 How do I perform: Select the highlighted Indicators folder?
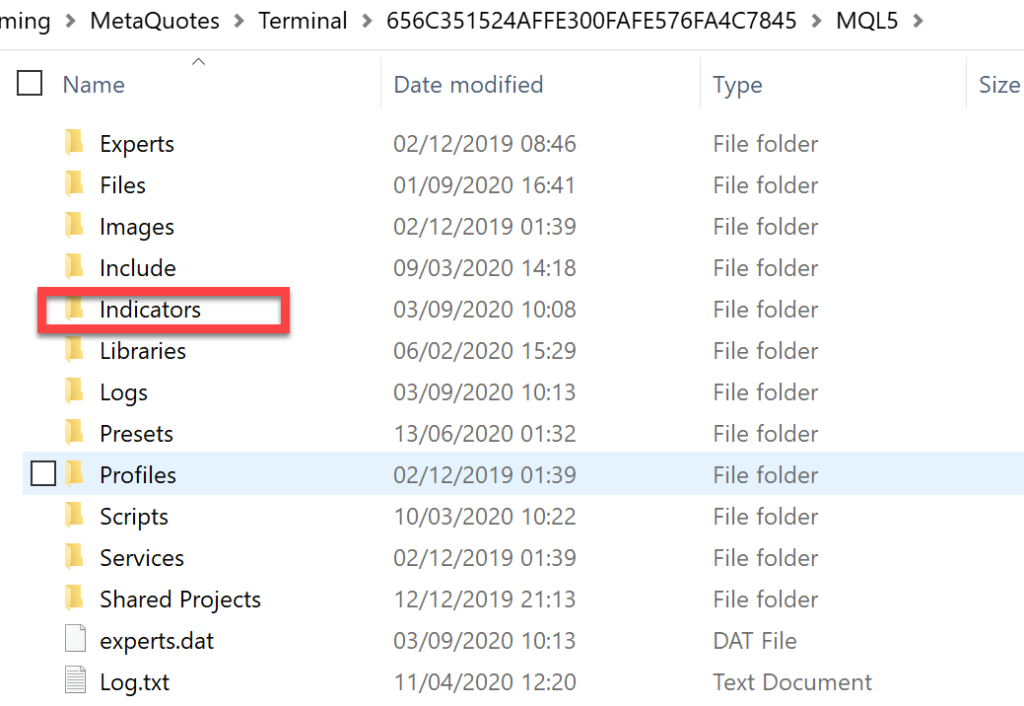click(x=150, y=309)
